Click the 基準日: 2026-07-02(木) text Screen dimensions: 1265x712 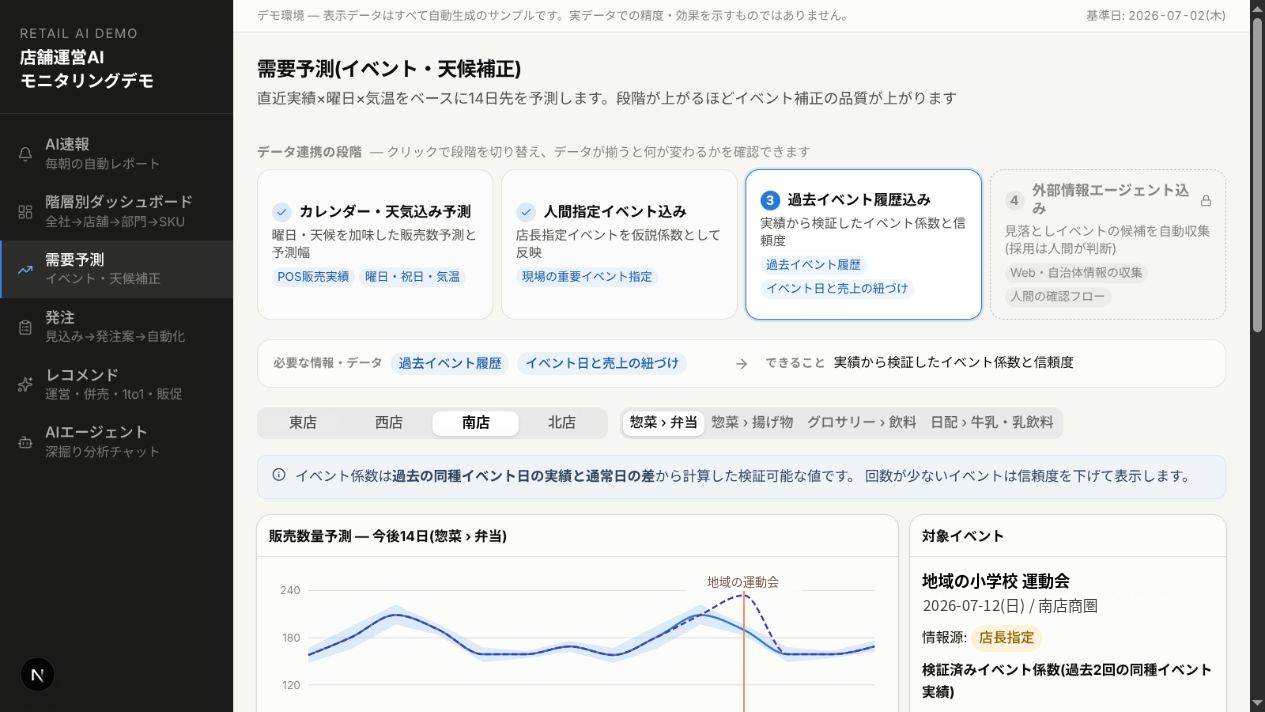1155,16
